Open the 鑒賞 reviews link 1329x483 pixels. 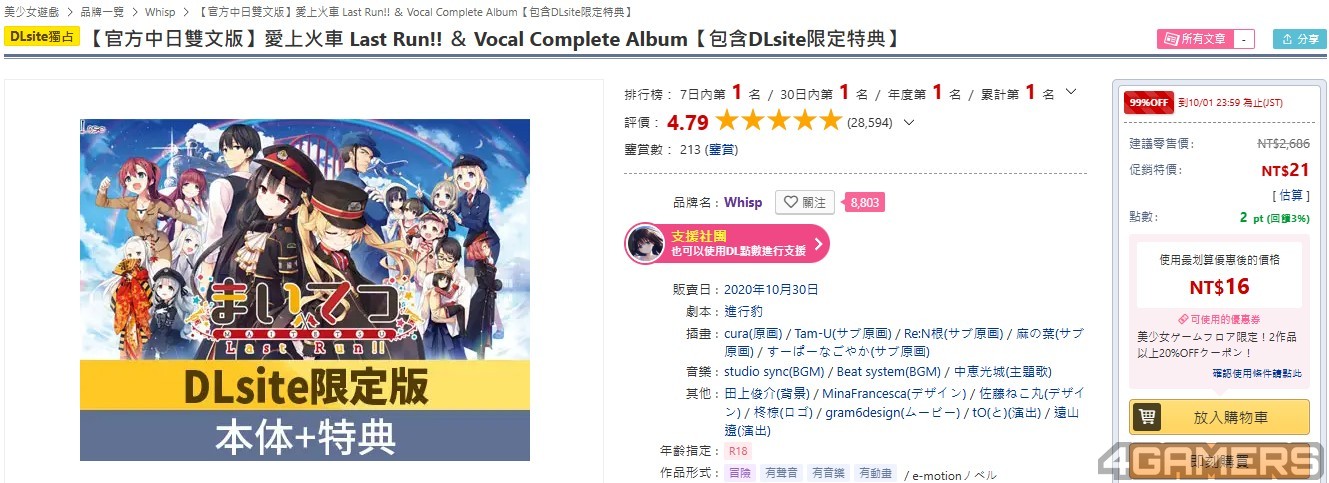tap(721, 150)
